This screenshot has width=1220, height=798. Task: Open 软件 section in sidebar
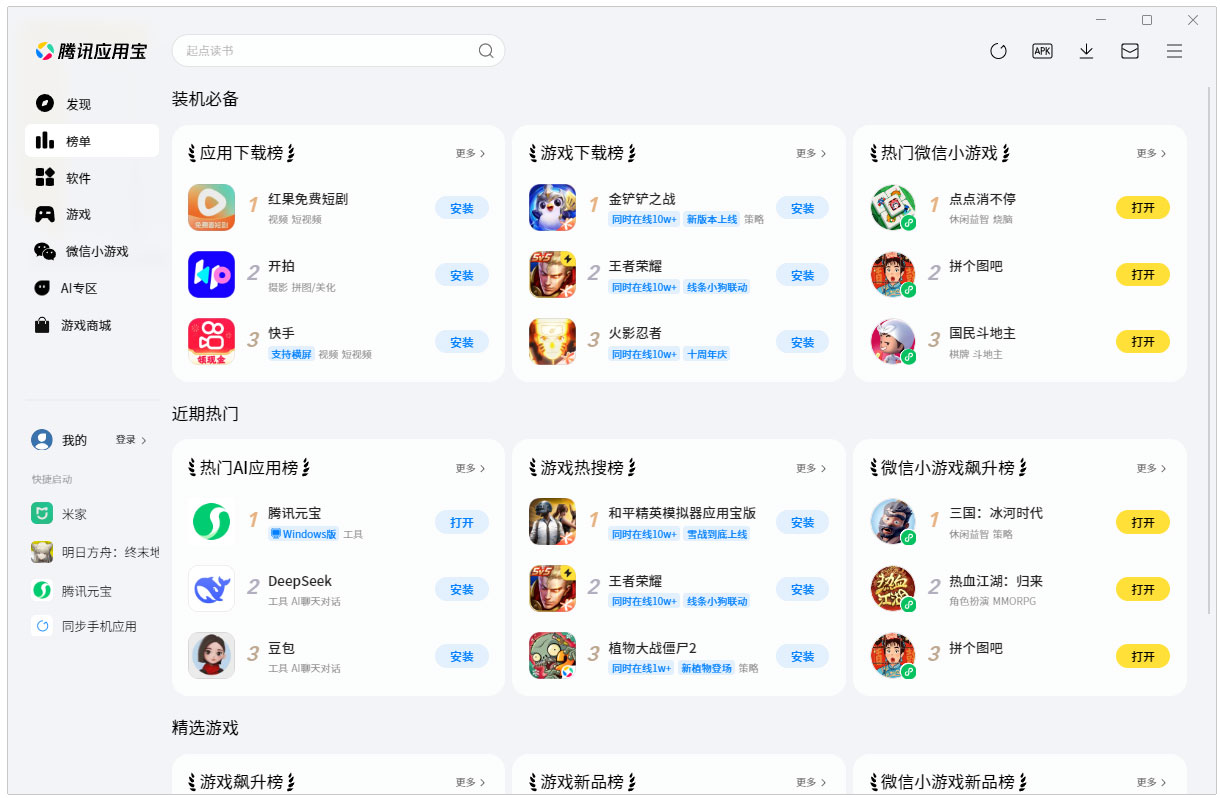point(92,178)
